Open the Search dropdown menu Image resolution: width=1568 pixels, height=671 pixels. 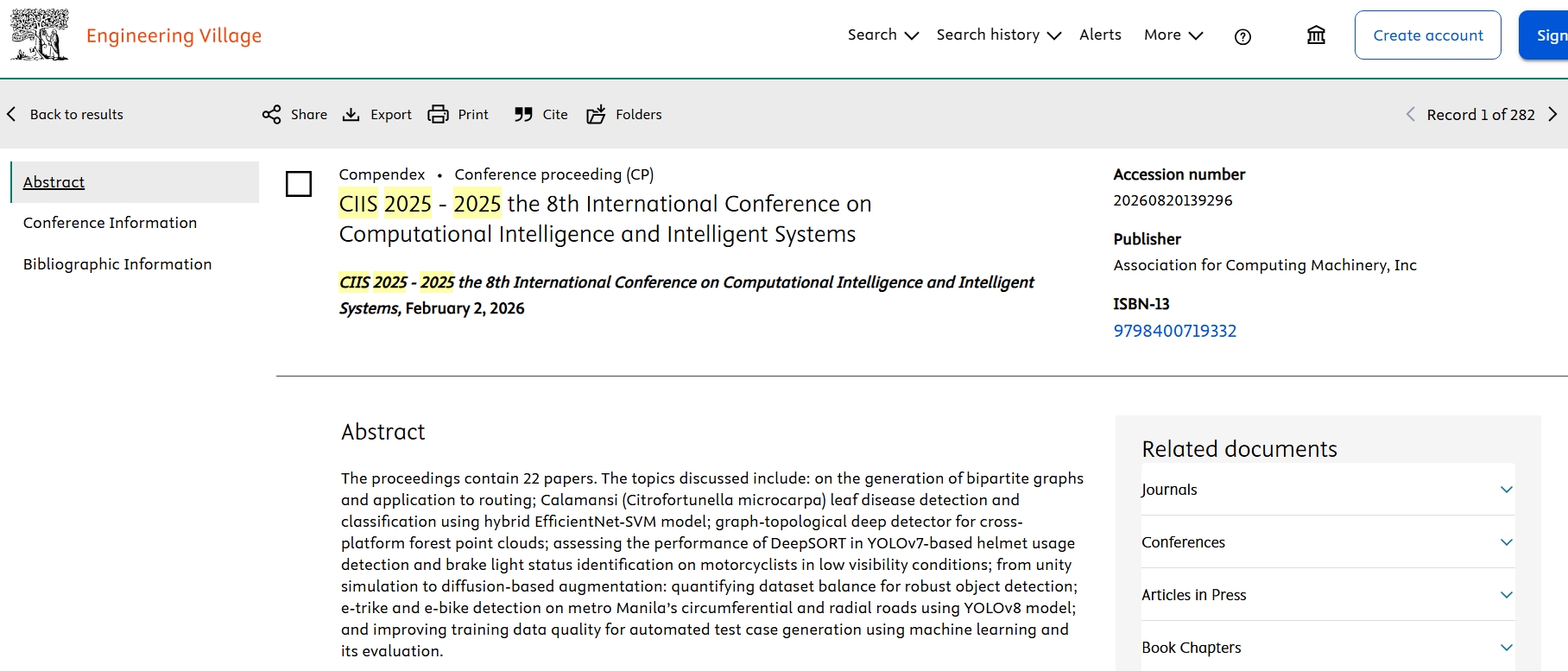click(882, 35)
